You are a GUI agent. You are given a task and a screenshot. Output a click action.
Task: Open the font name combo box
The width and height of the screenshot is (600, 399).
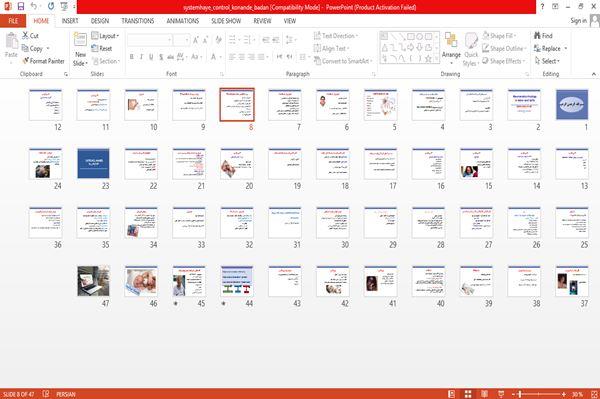coord(149,40)
